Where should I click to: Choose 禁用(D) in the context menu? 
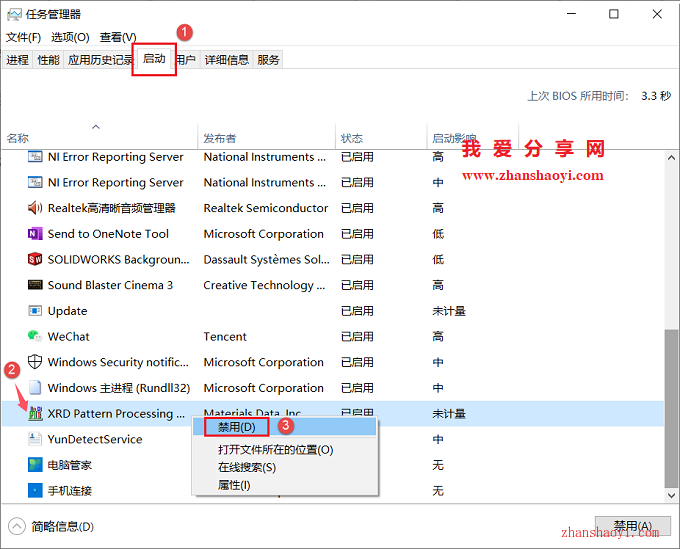pyautogui.click(x=237, y=427)
